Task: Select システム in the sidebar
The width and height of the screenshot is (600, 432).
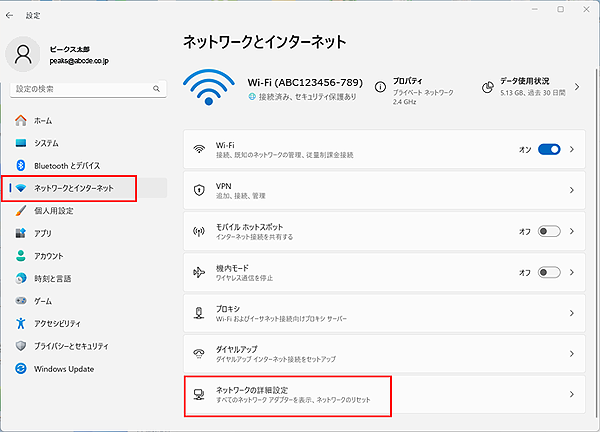Action: click(46, 143)
